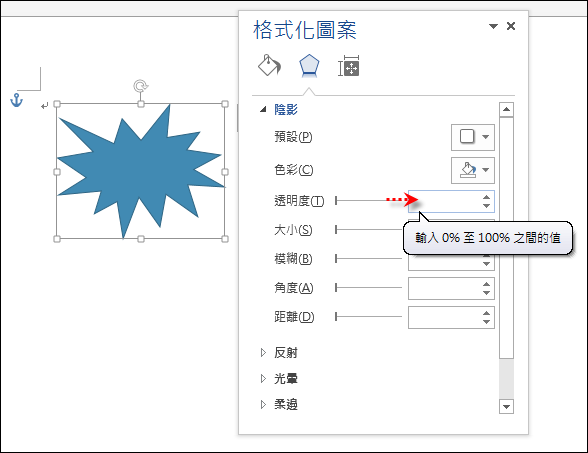588x453 pixels.
Task: Click the shape's top-left resize handle
Action: (57, 104)
